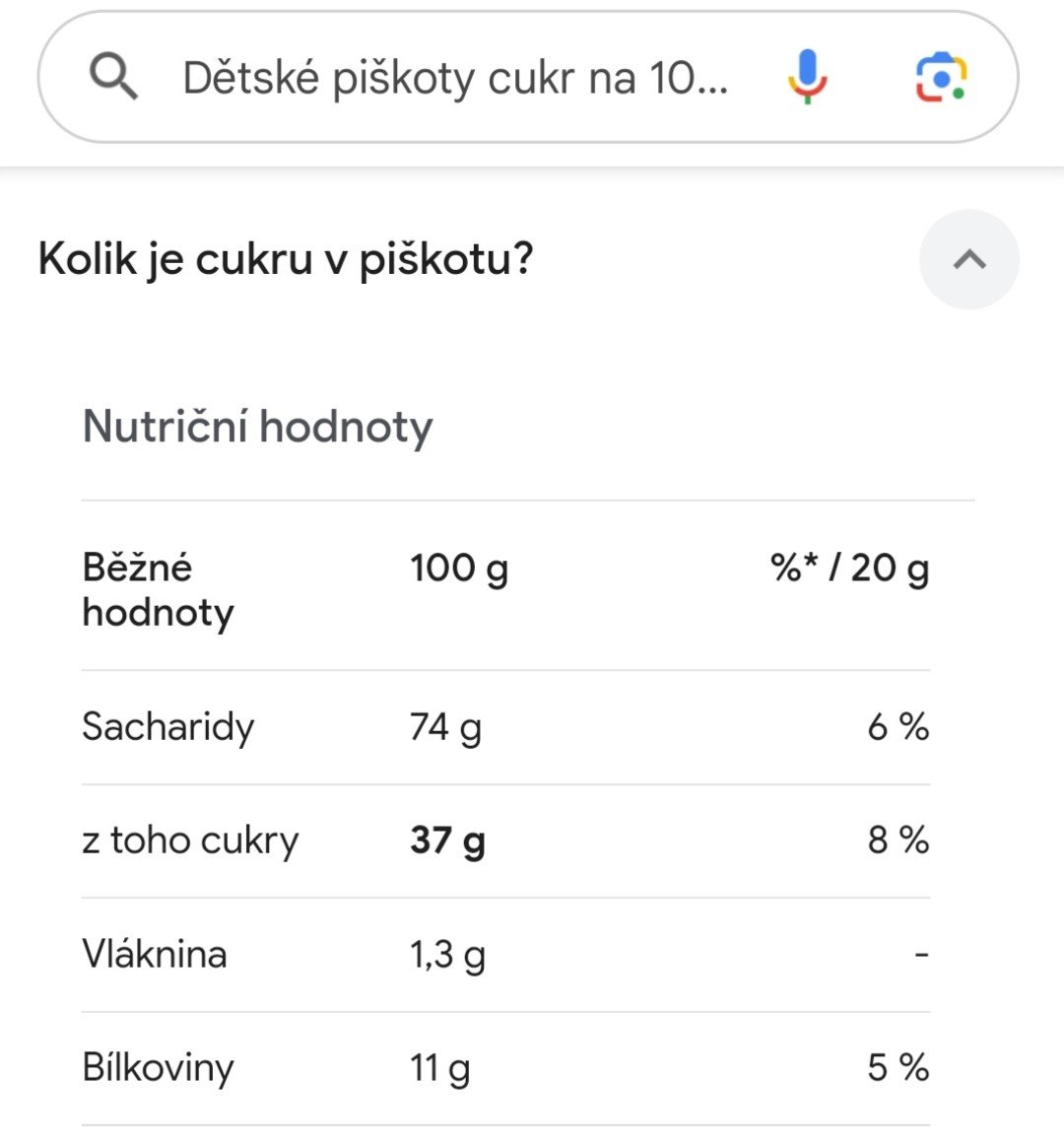Image resolution: width=1064 pixels, height=1142 pixels.
Task: Select the z toho cukry row label
Action: (x=190, y=840)
